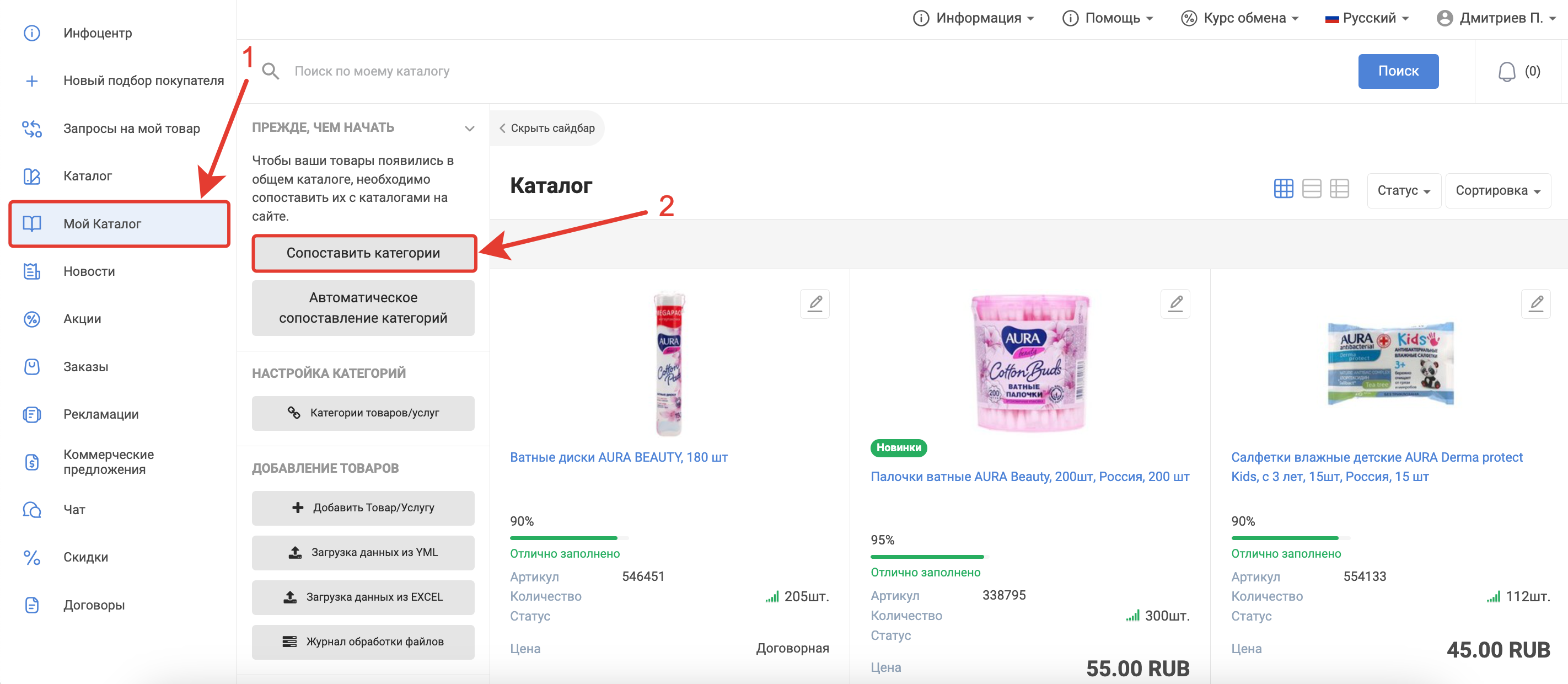Image resolution: width=1568 pixels, height=684 pixels.
Task: Click the Discounts percent icon
Action: tap(31, 557)
